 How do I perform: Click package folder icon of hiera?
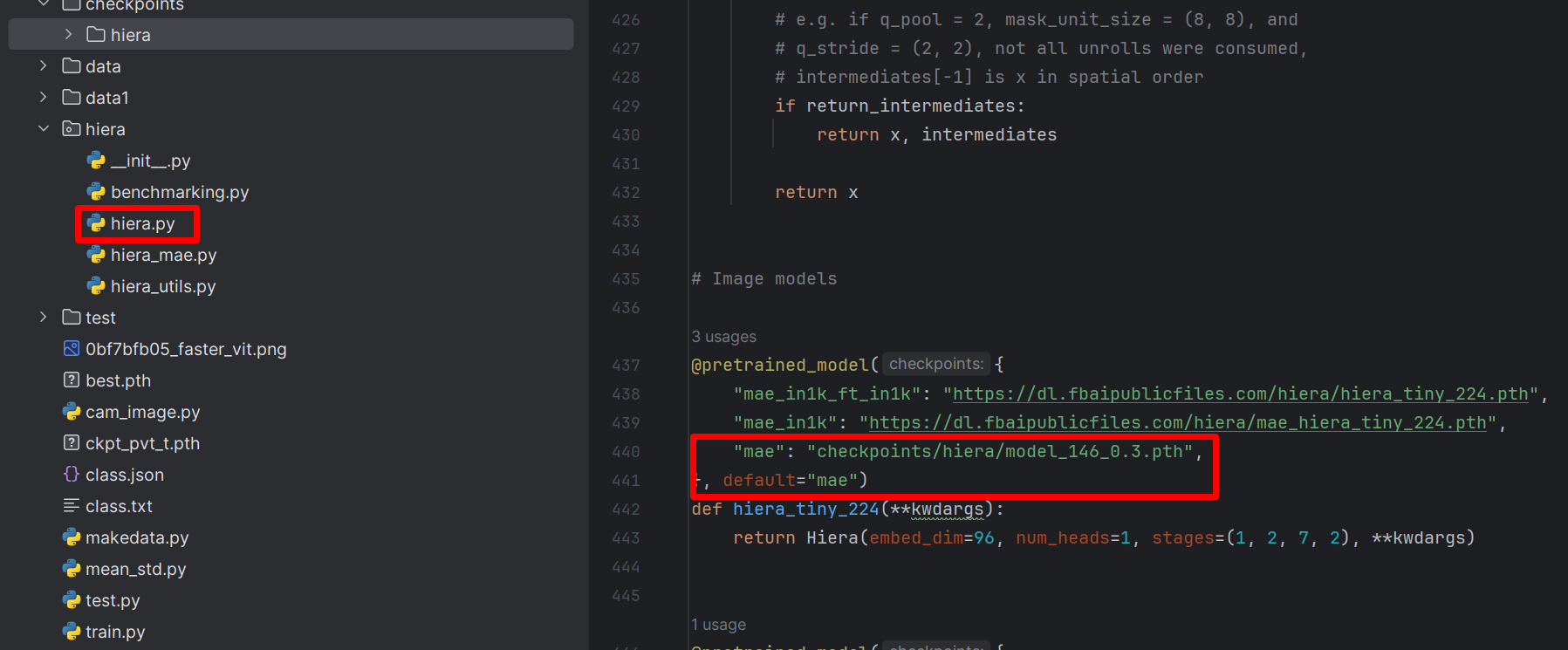72,129
